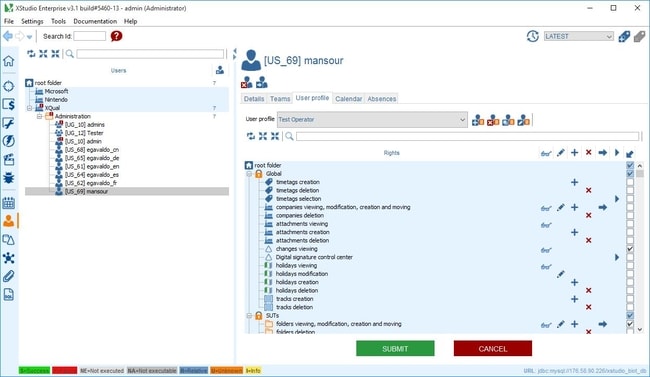Open the Home icon in left sidebar
Image resolution: width=650 pixels, height=377 pixels.
[x=8, y=61]
